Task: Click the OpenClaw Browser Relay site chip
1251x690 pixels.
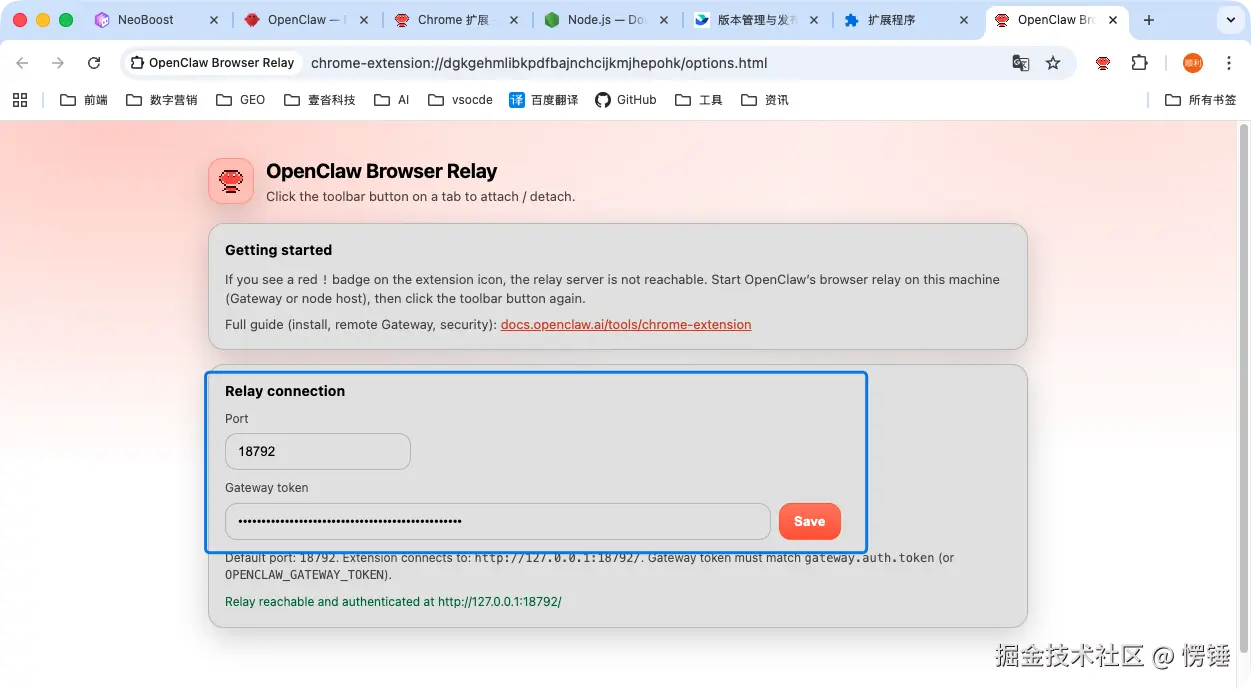Action: tap(212, 63)
